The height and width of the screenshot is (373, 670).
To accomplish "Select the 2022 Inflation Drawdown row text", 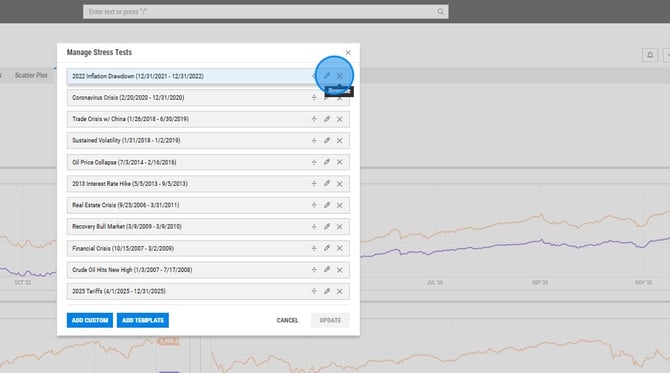I will point(138,76).
